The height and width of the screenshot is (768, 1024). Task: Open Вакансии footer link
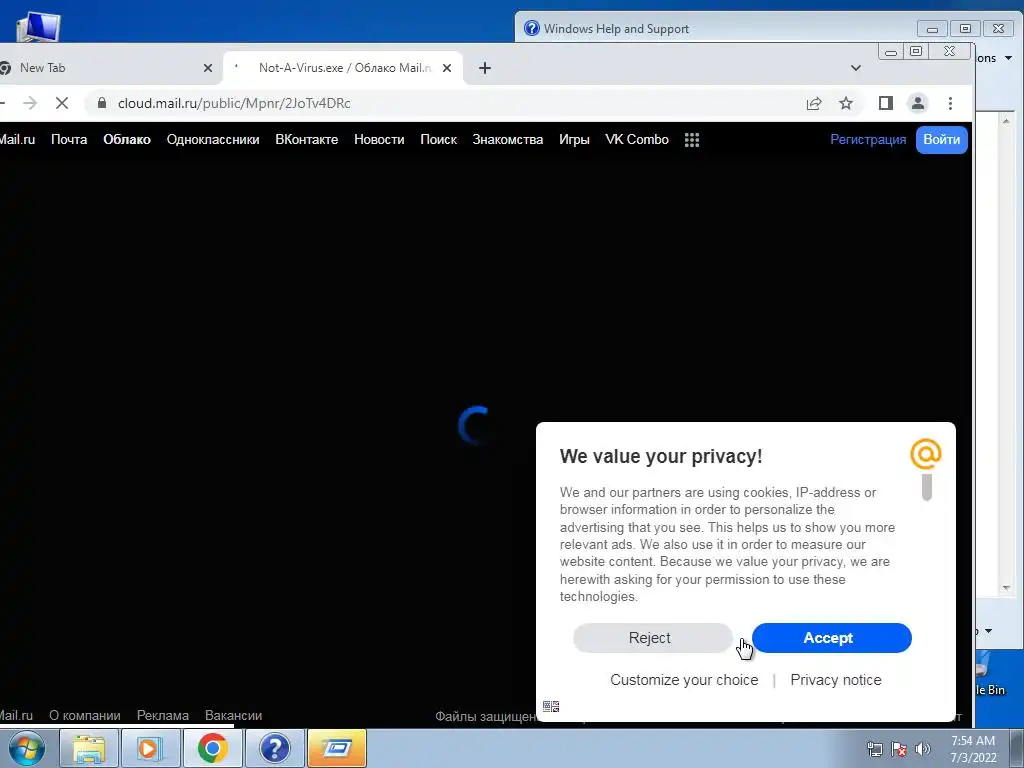(234, 716)
